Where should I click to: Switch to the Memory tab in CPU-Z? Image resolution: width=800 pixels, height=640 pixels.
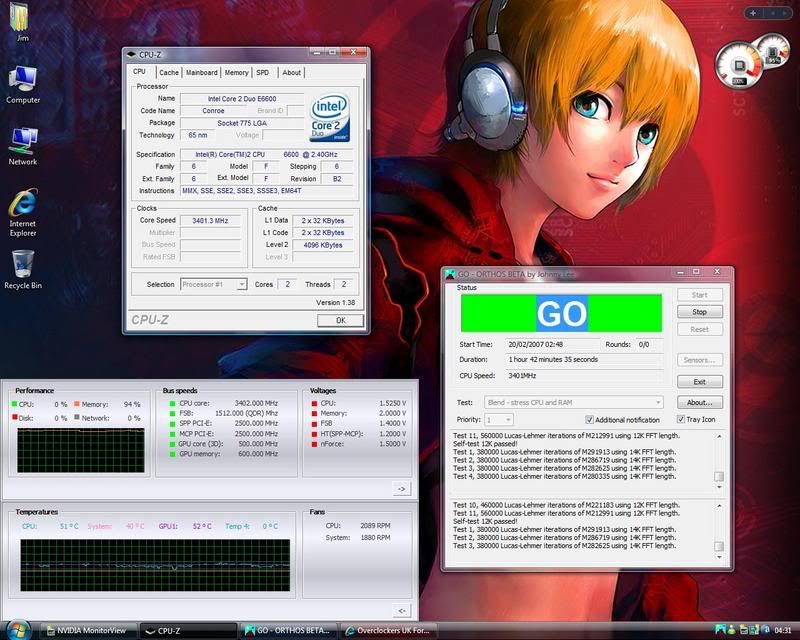pos(236,72)
